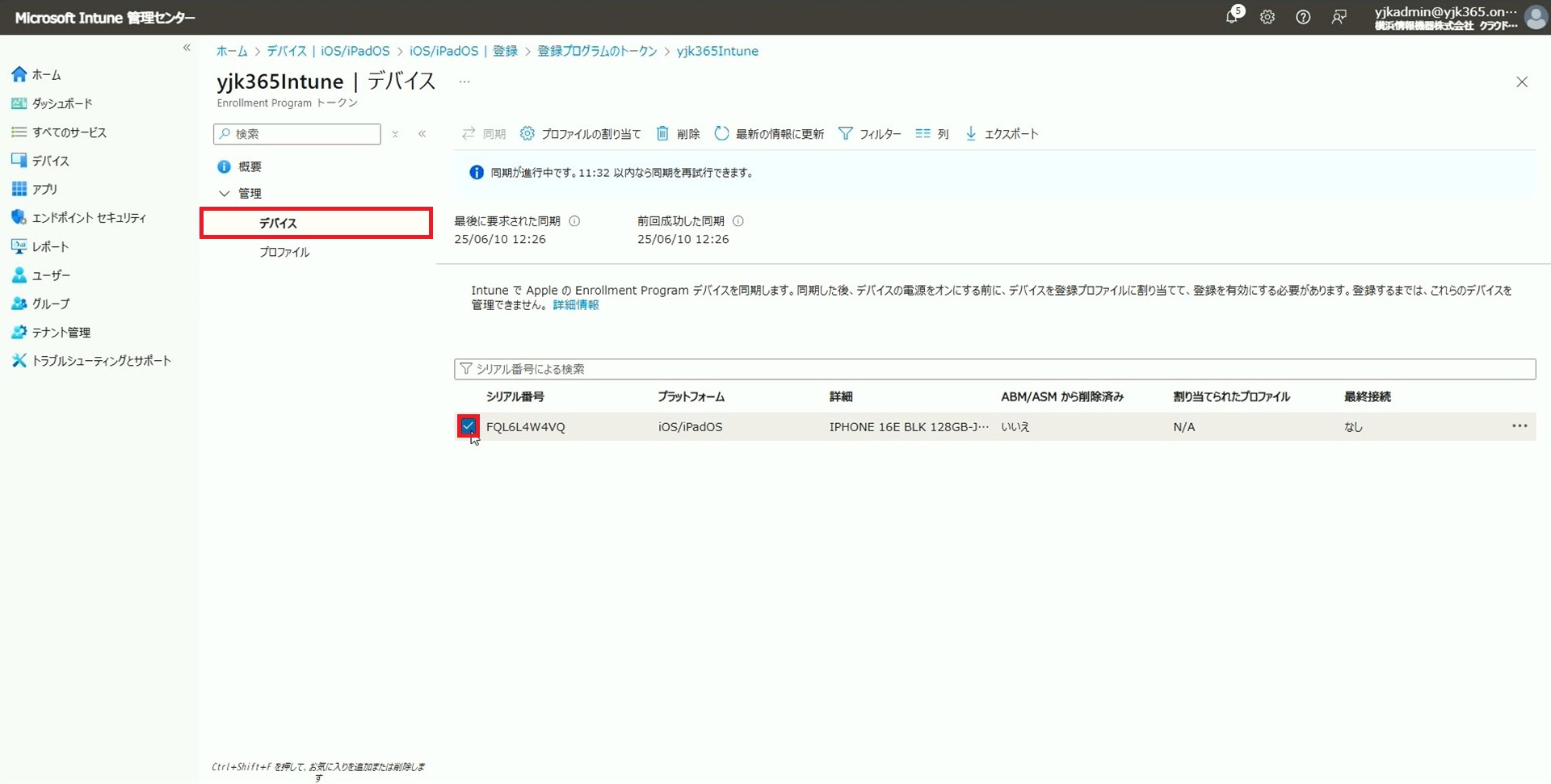Sort by 最終接続 column header

click(x=1367, y=396)
